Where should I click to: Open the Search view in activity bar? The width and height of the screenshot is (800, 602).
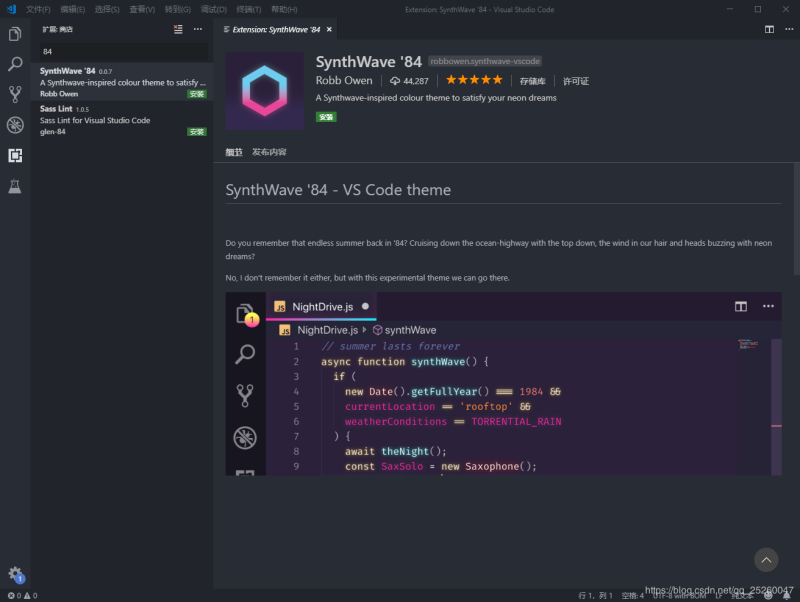[15, 64]
